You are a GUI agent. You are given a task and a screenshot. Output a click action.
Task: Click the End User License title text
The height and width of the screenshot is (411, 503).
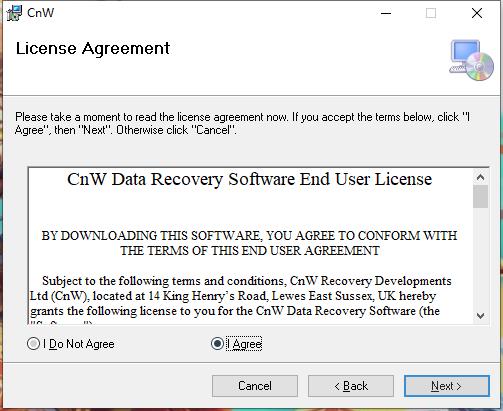click(x=250, y=179)
